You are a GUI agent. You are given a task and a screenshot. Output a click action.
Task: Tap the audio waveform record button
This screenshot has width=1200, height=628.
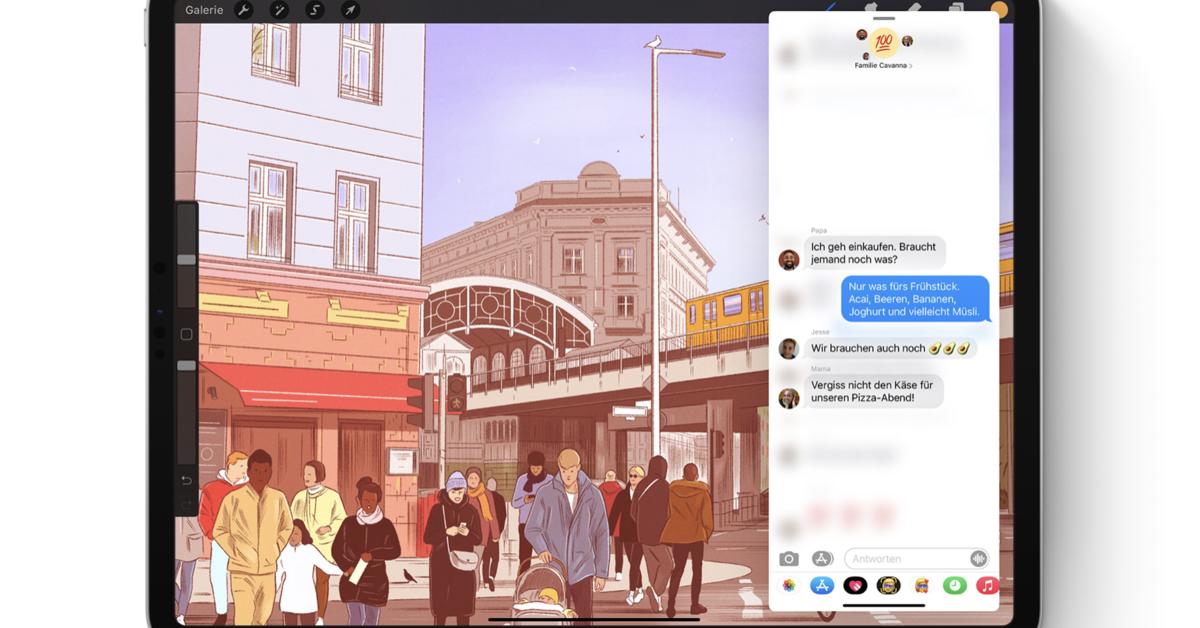(978, 559)
